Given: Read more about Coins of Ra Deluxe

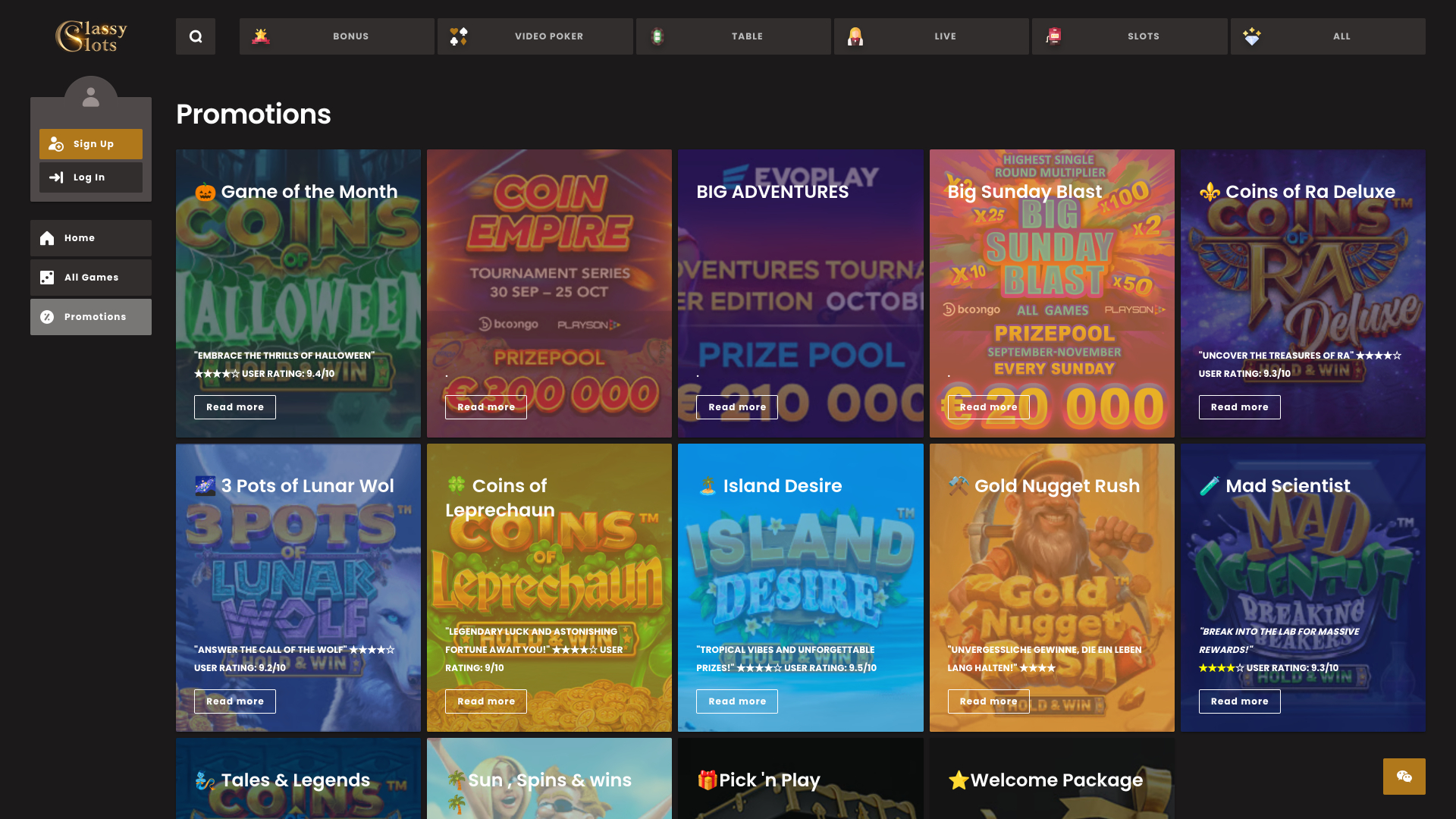Looking at the screenshot, I should coord(1239,406).
